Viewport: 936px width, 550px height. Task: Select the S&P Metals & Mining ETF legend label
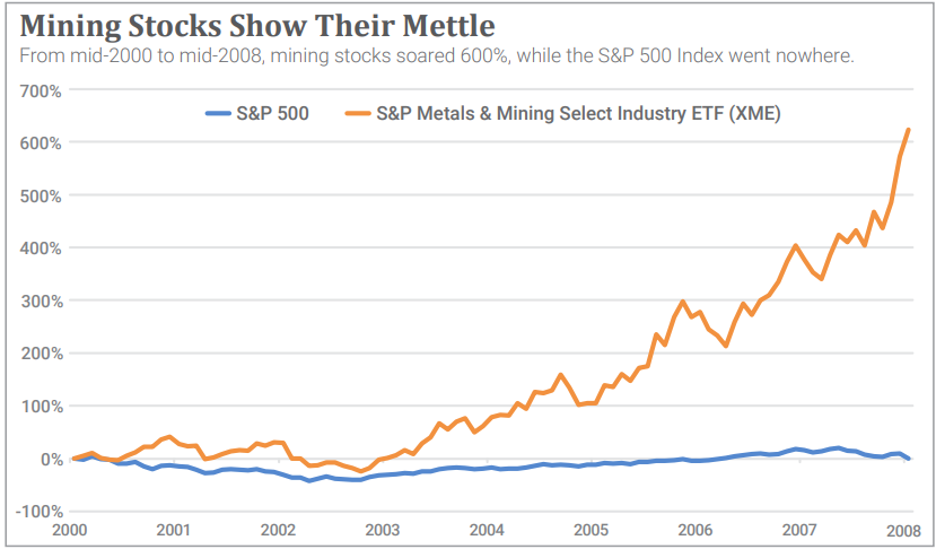(x=578, y=114)
